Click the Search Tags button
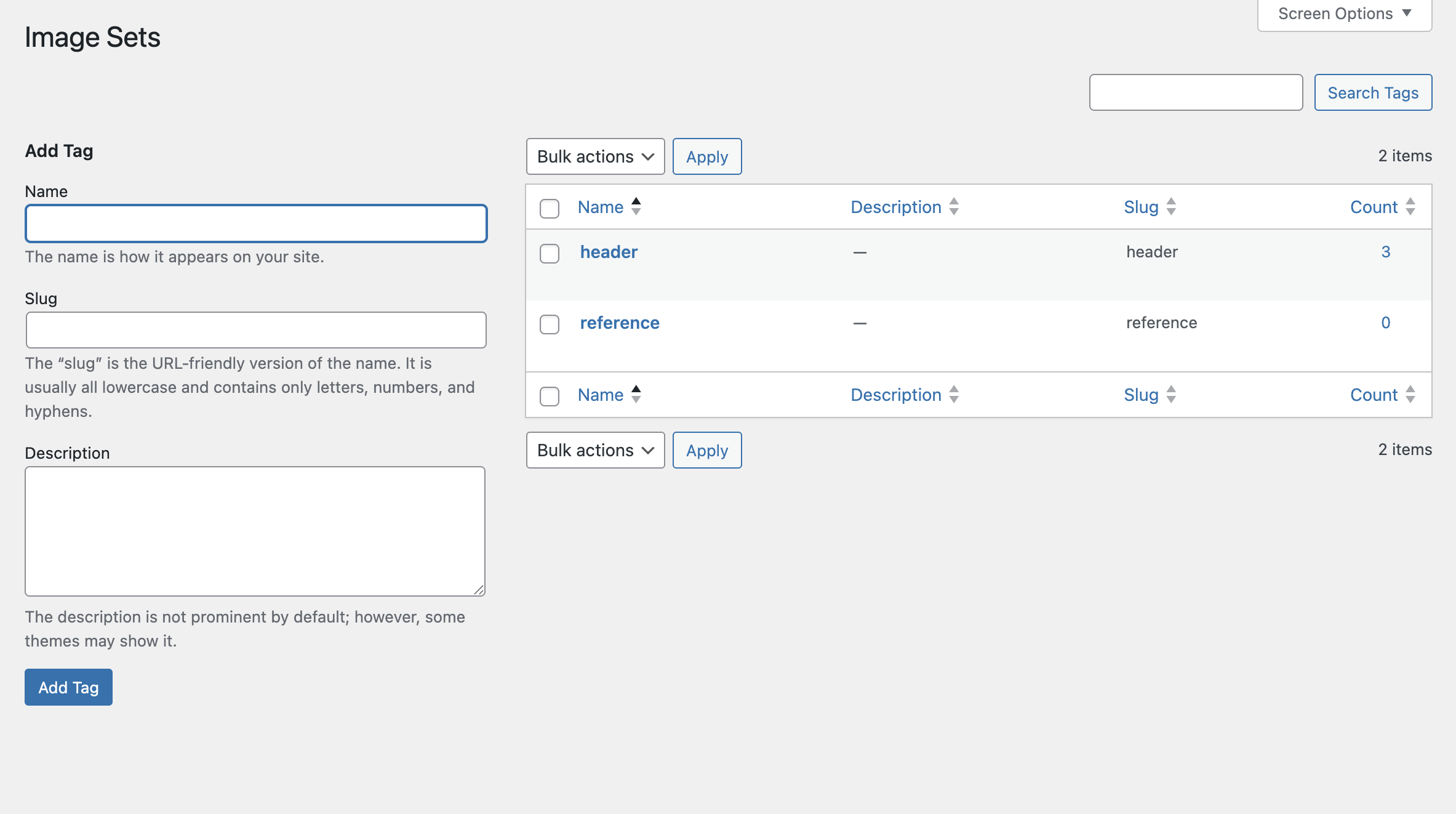This screenshot has width=1456, height=814. (1373, 92)
